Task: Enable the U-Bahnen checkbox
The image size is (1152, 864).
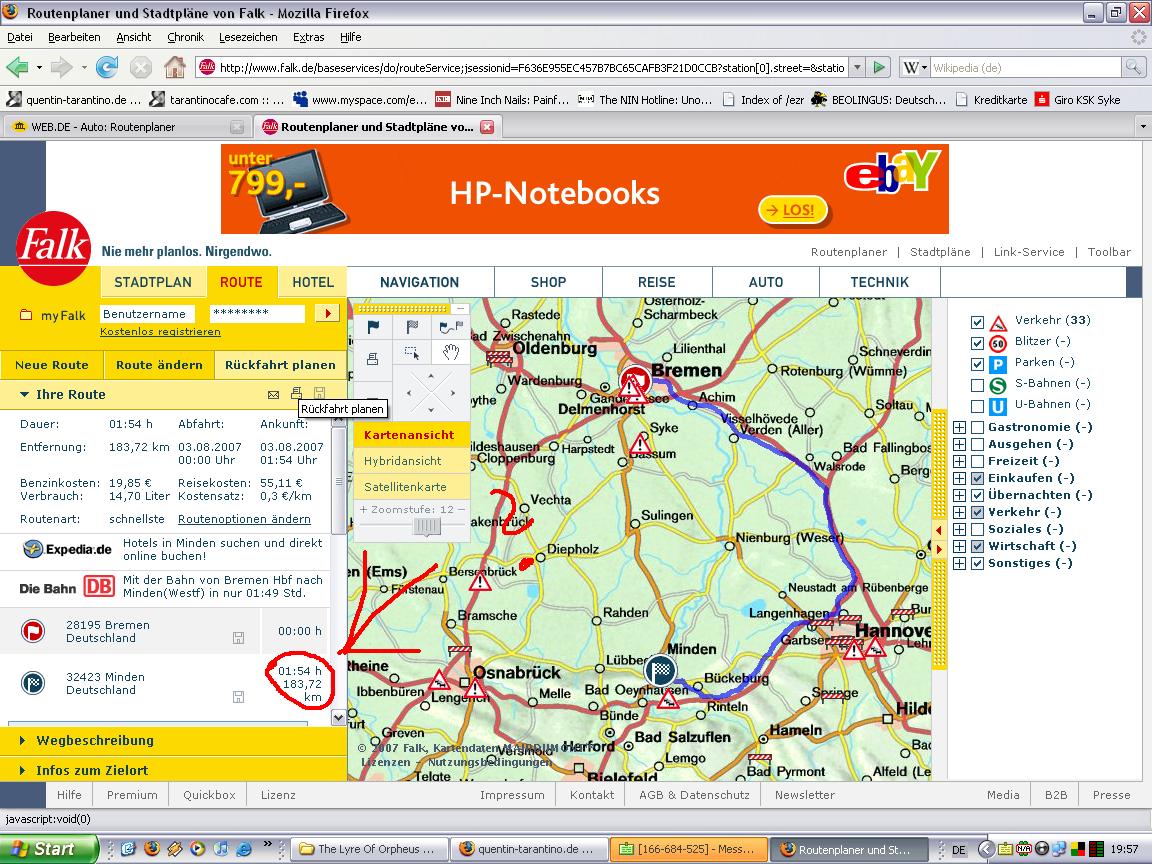Action: (977, 406)
